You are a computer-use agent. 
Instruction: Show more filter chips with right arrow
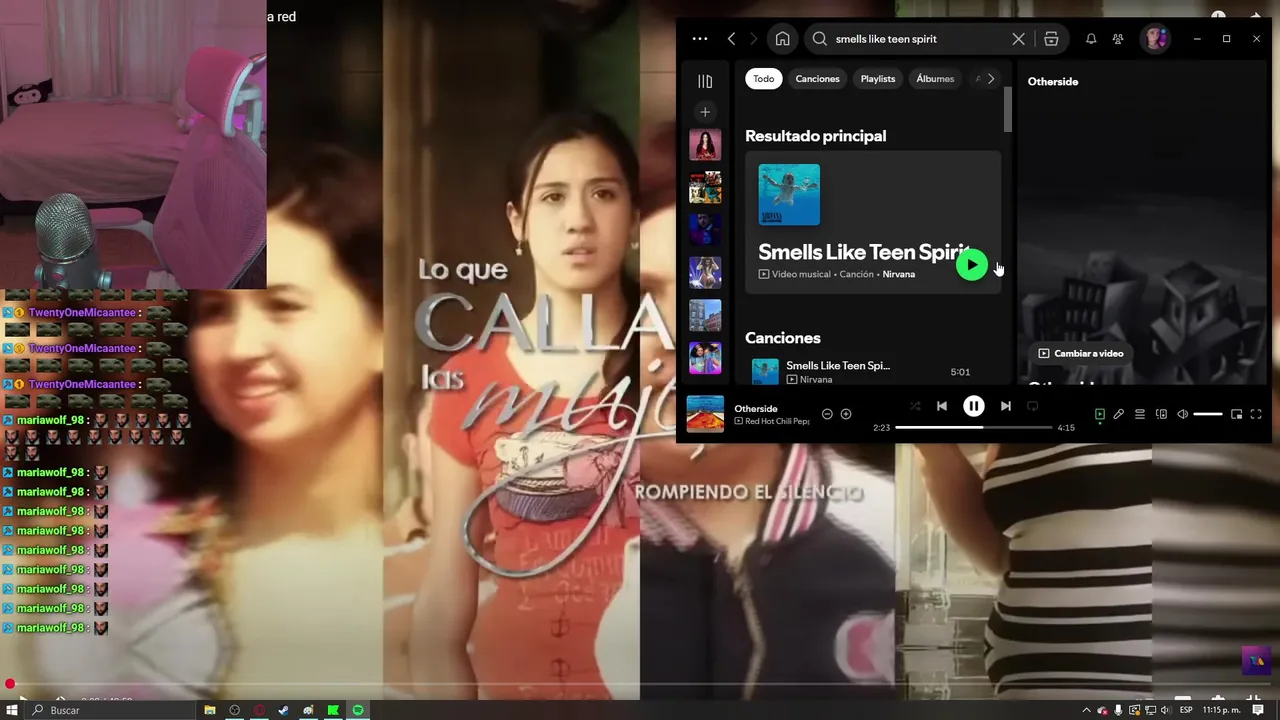991,79
